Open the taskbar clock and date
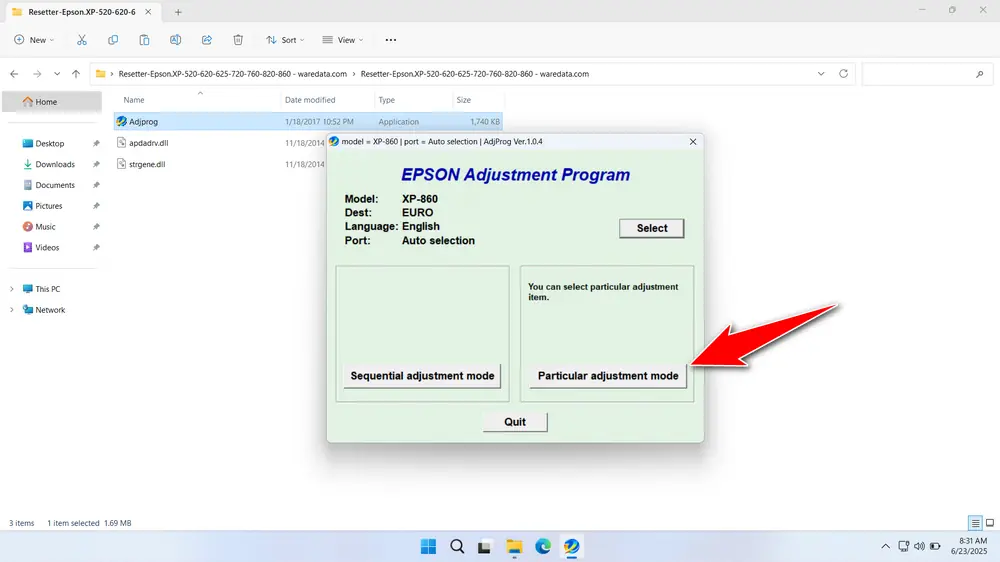 click(969, 546)
